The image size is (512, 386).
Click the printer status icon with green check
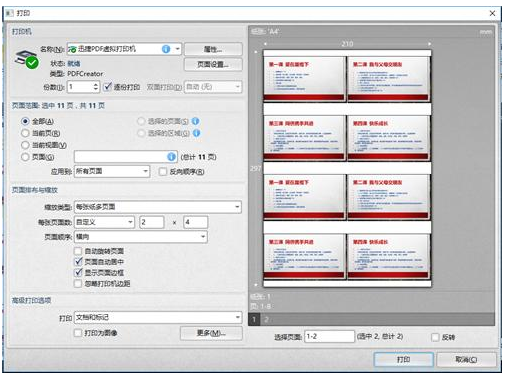tap(27, 59)
